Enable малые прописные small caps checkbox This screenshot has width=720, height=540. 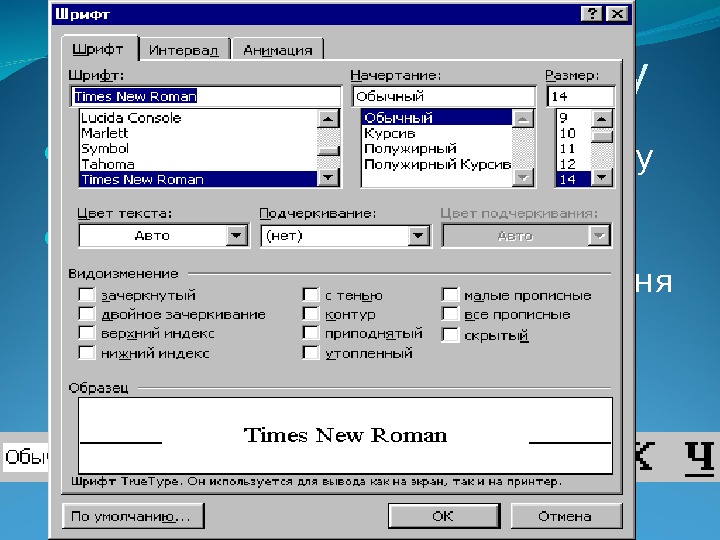point(450,294)
